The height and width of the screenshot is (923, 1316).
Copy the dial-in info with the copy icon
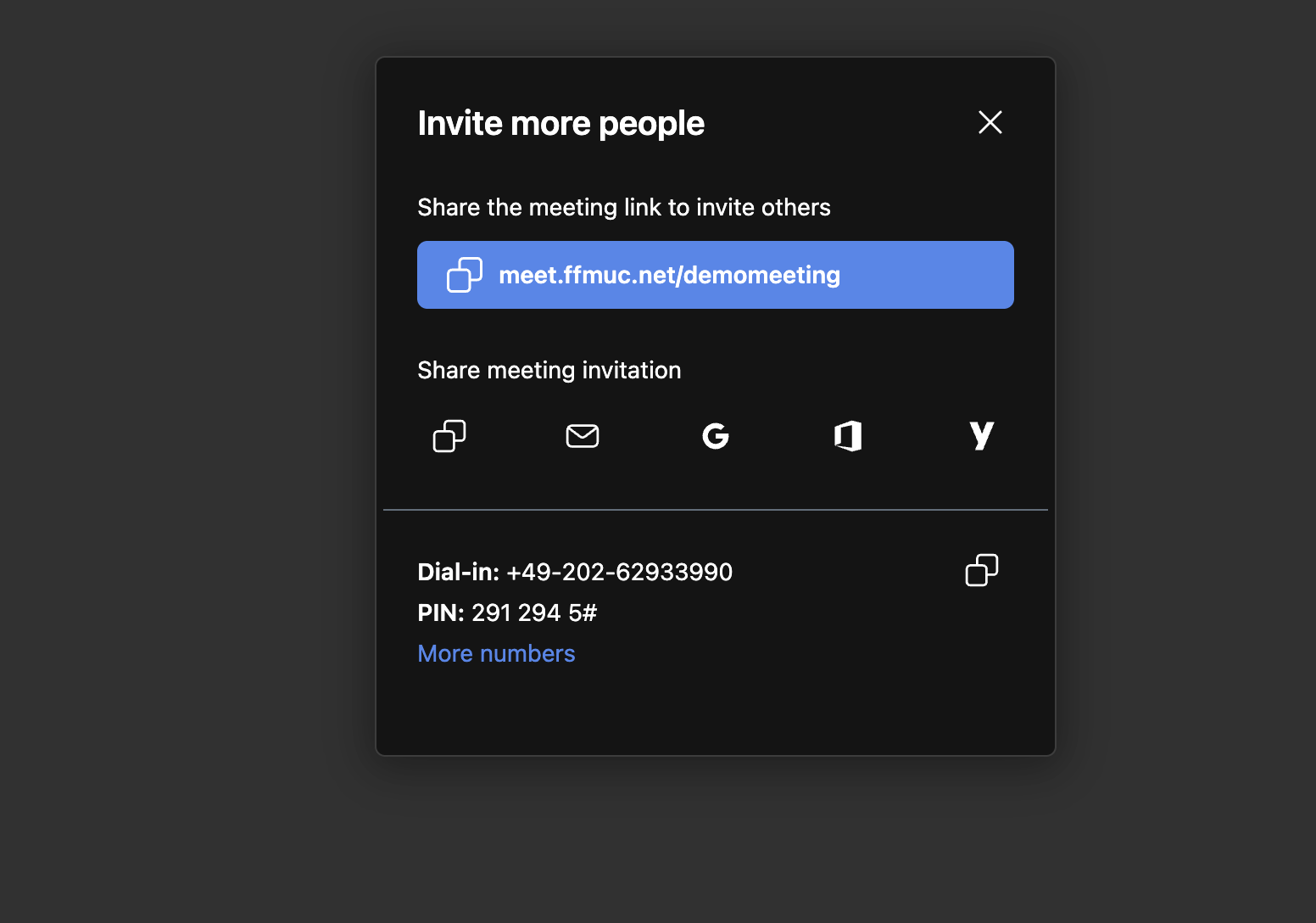click(x=981, y=570)
